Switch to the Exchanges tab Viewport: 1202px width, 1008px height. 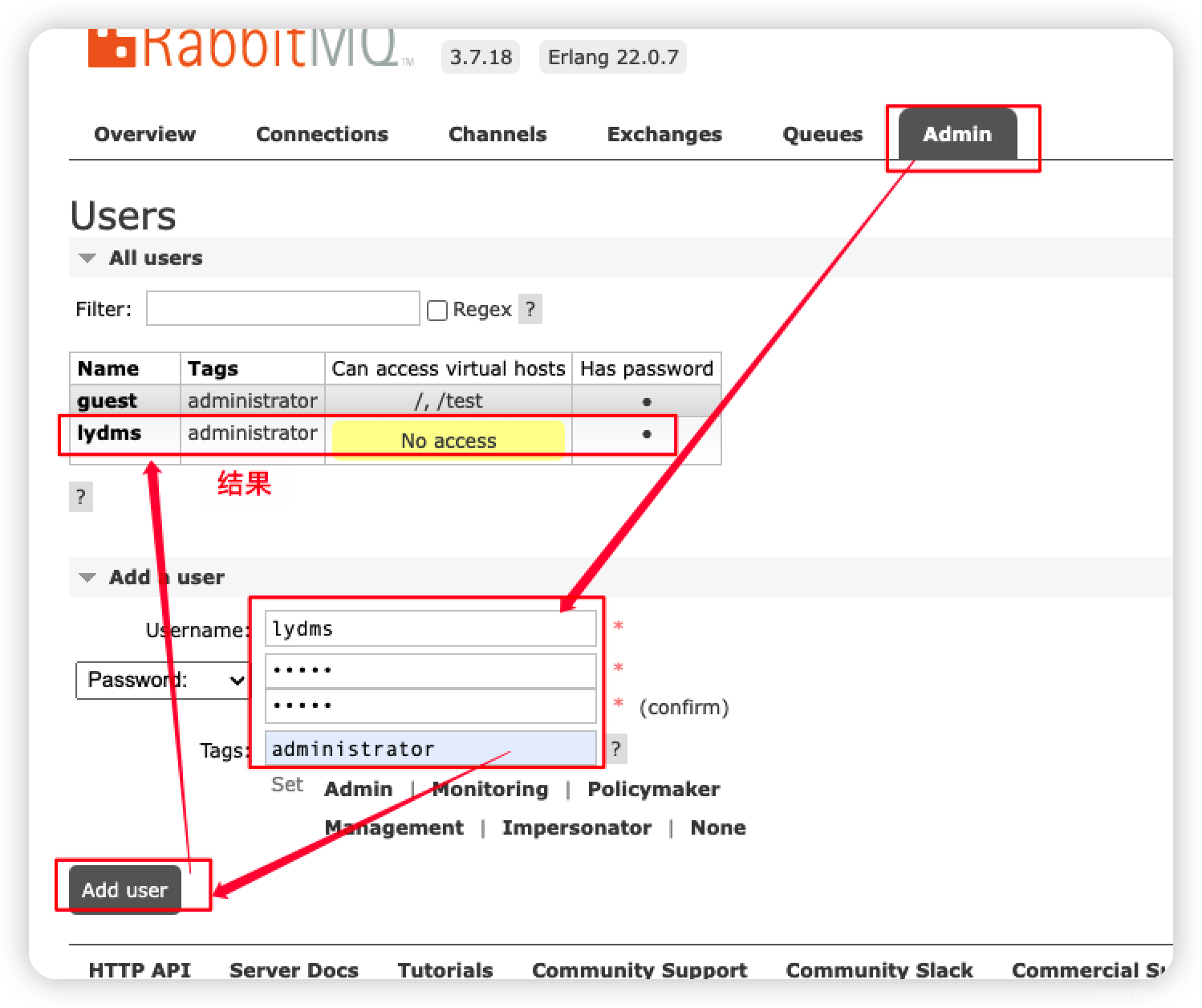click(664, 134)
